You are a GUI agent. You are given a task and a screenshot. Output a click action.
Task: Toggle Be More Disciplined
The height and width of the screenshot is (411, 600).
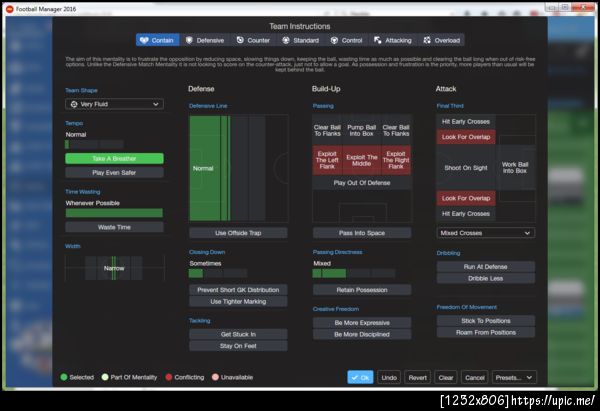(x=362, y=334)
